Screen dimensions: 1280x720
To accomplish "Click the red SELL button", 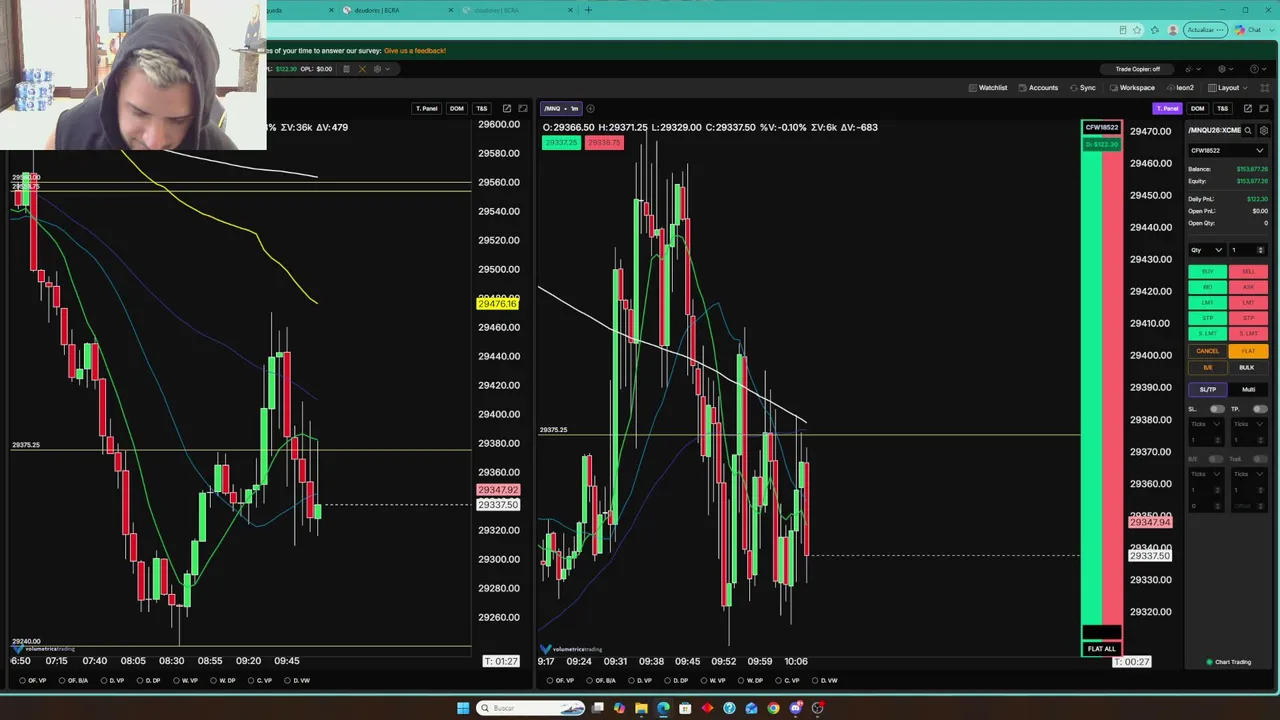I will click(x=1248, y=272).
